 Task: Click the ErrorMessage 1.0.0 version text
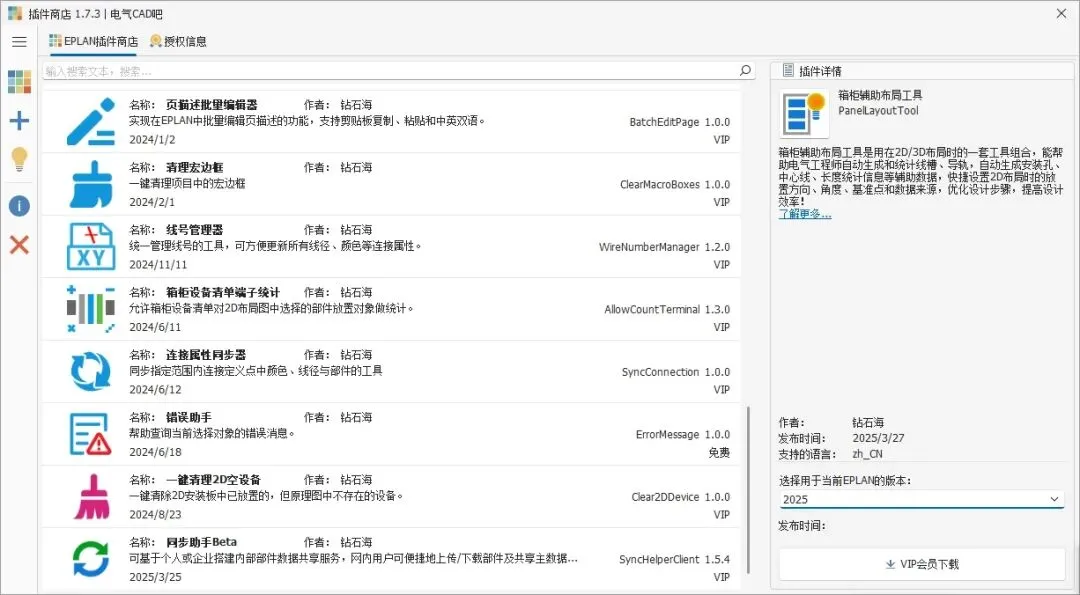click(x=683, y=435)
